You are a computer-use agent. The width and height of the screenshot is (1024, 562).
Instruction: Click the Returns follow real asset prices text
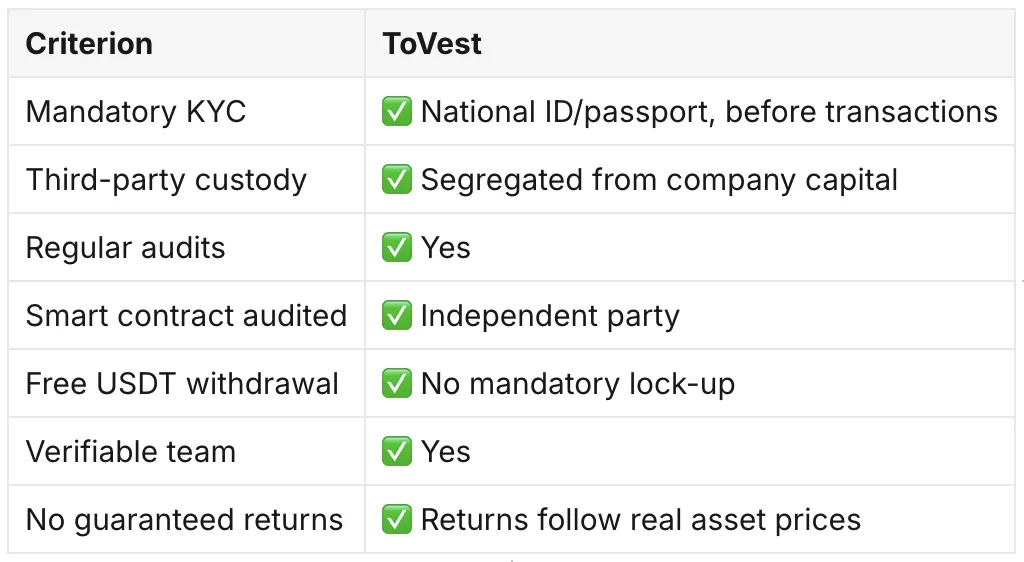(641, 520)
